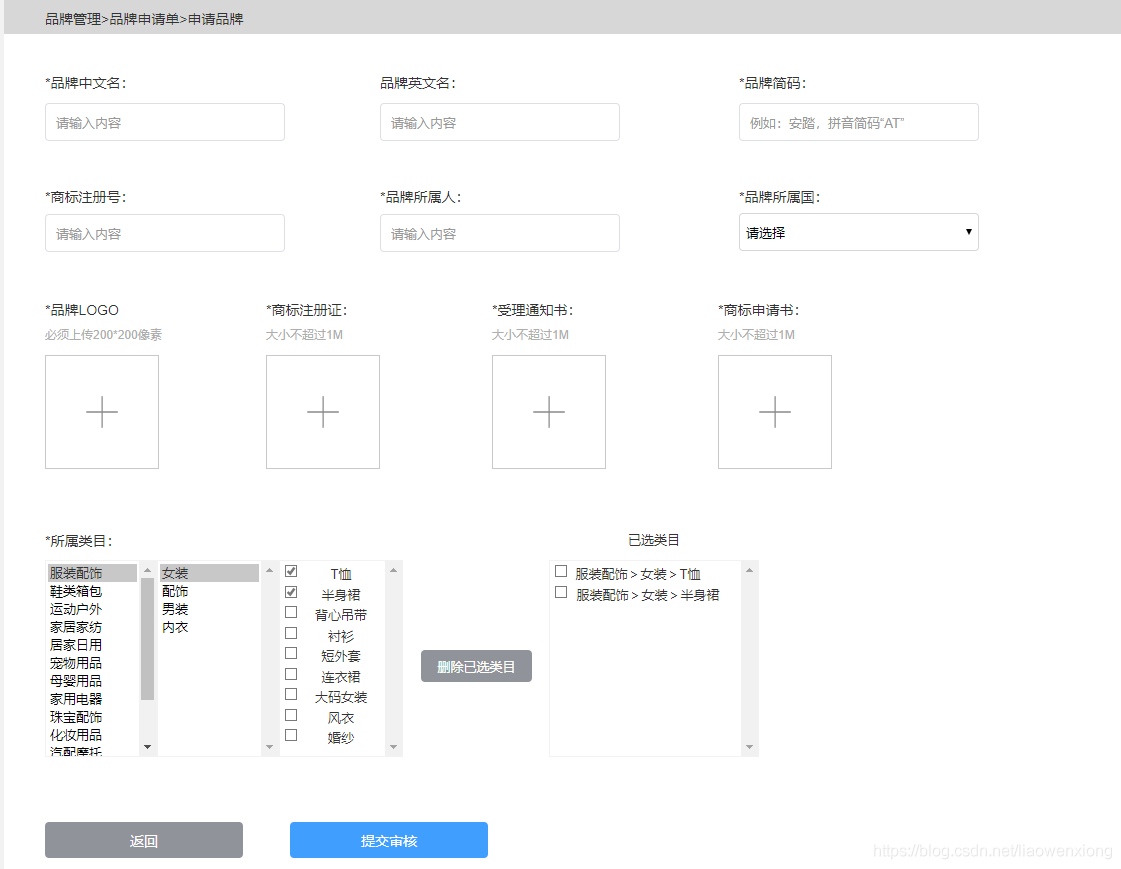
Task: Click the 商标申请书 upload plus icon
Action: click(x=774, y=411)
